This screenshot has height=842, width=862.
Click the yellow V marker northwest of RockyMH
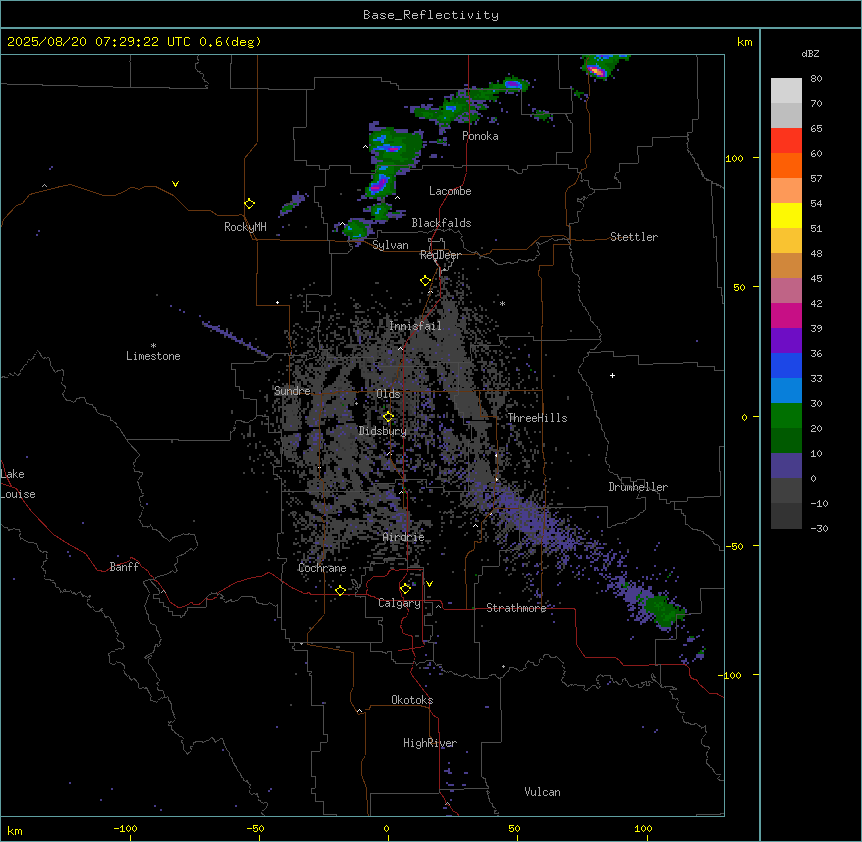(175, 184)
